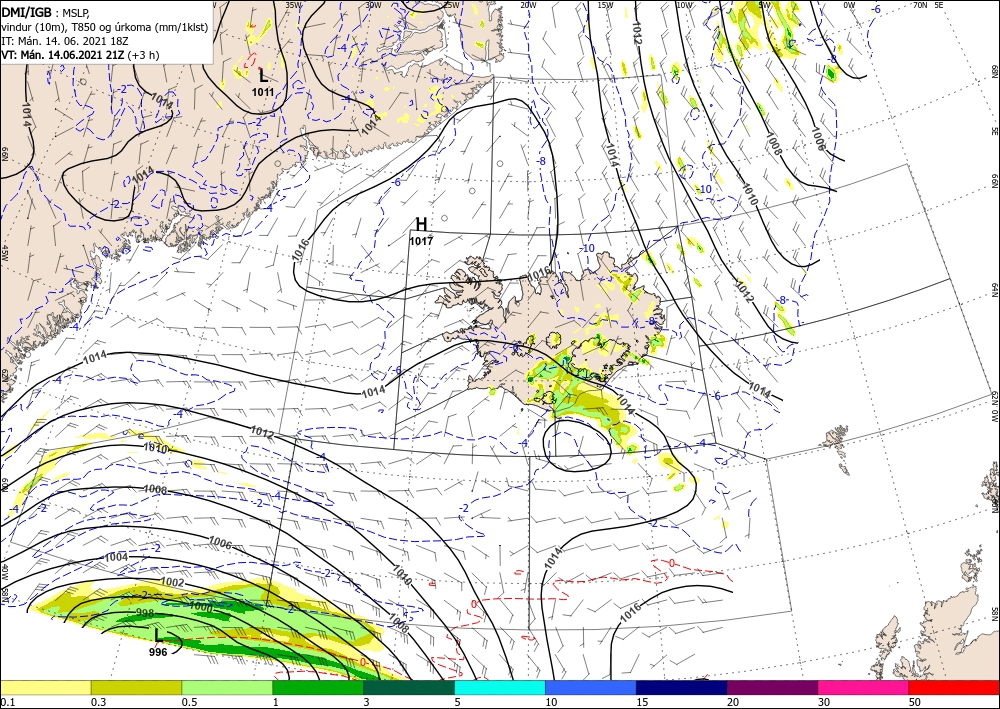Image resolution: width=1000 pixels, height=709 pixels.
Task: Click the 1011 pressure value over Greenland
Action: click(x=263, y=92)
